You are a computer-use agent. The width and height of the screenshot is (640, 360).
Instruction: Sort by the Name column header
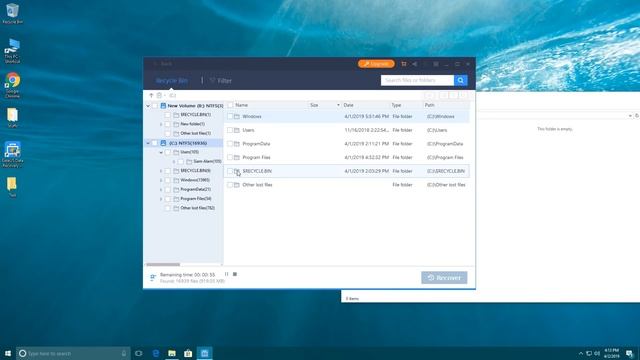(242, 105)
